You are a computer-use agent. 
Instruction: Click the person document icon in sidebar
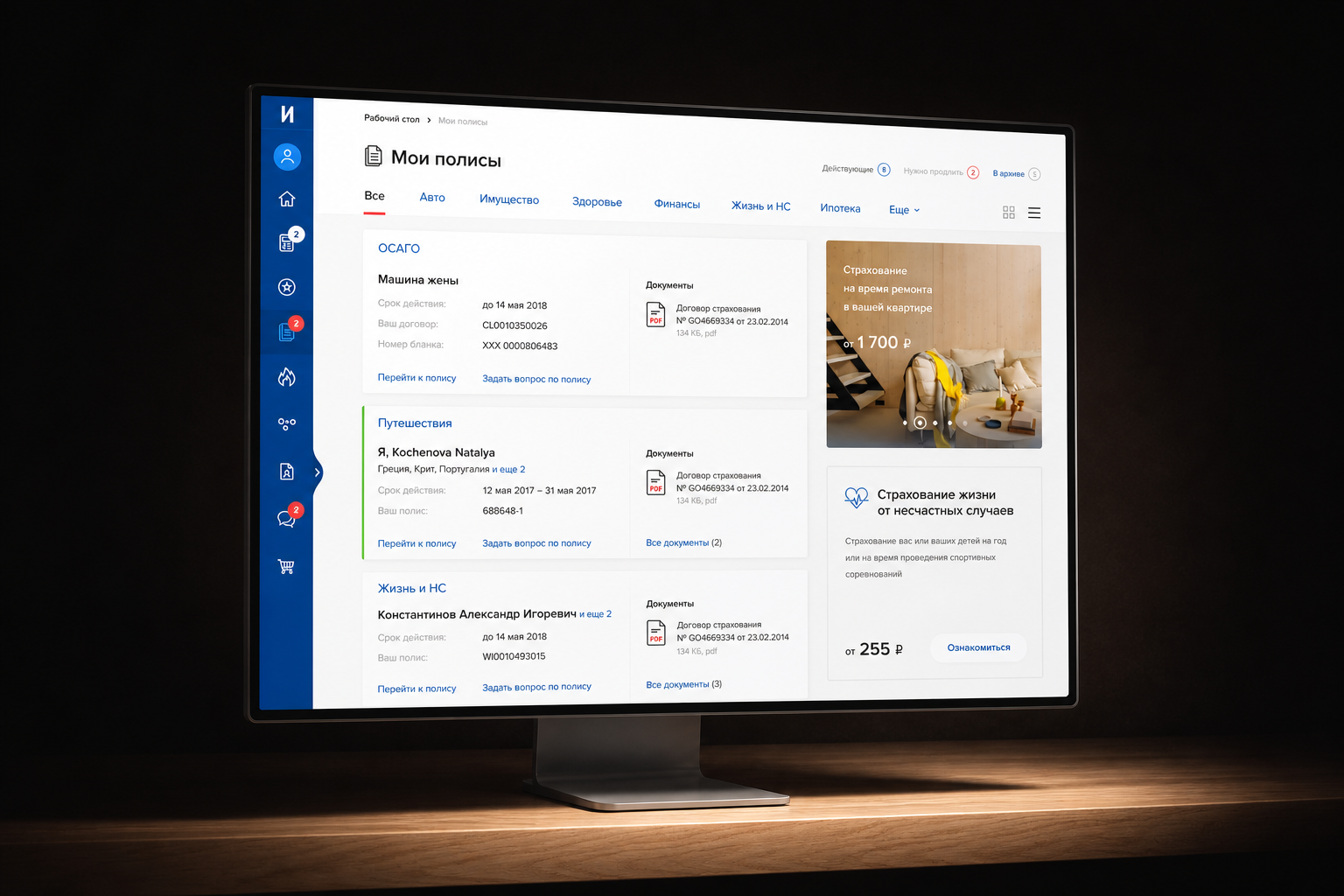point(287,472)
